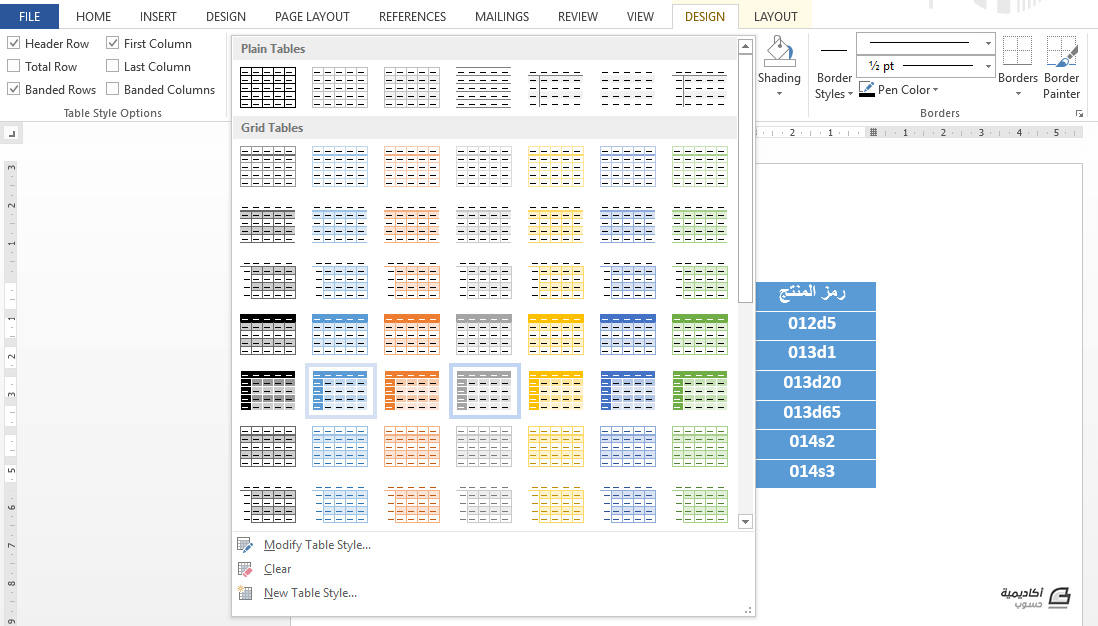
Task: Expand the Shading dropdown arrow
Action: pos(779,94)
